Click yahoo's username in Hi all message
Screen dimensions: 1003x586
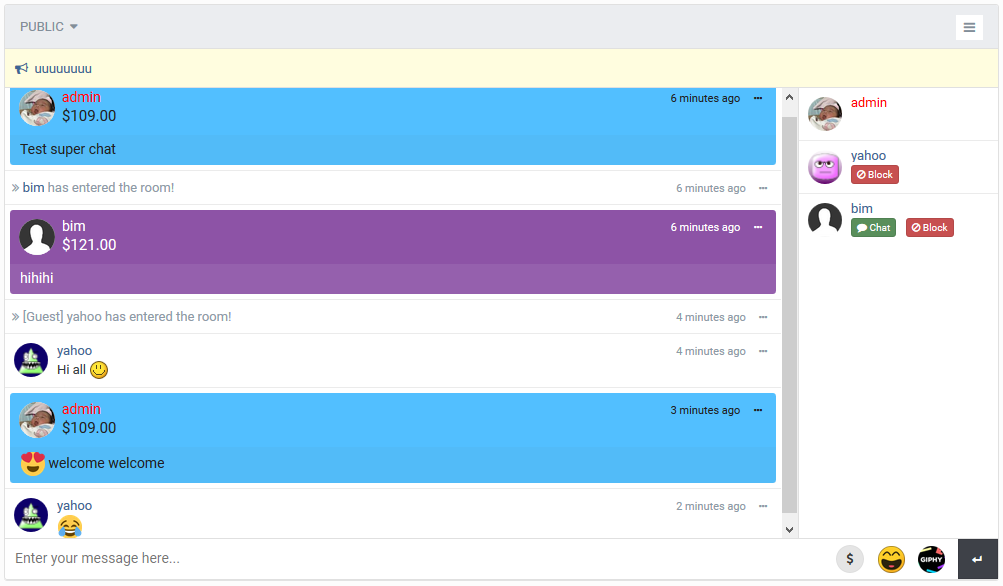tap(74, 351)
